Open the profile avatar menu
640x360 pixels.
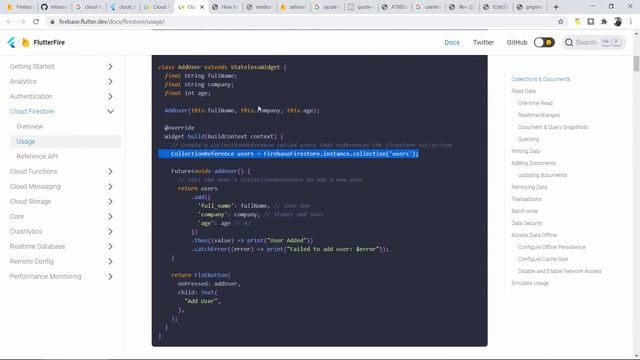click(x=618, y=22)
